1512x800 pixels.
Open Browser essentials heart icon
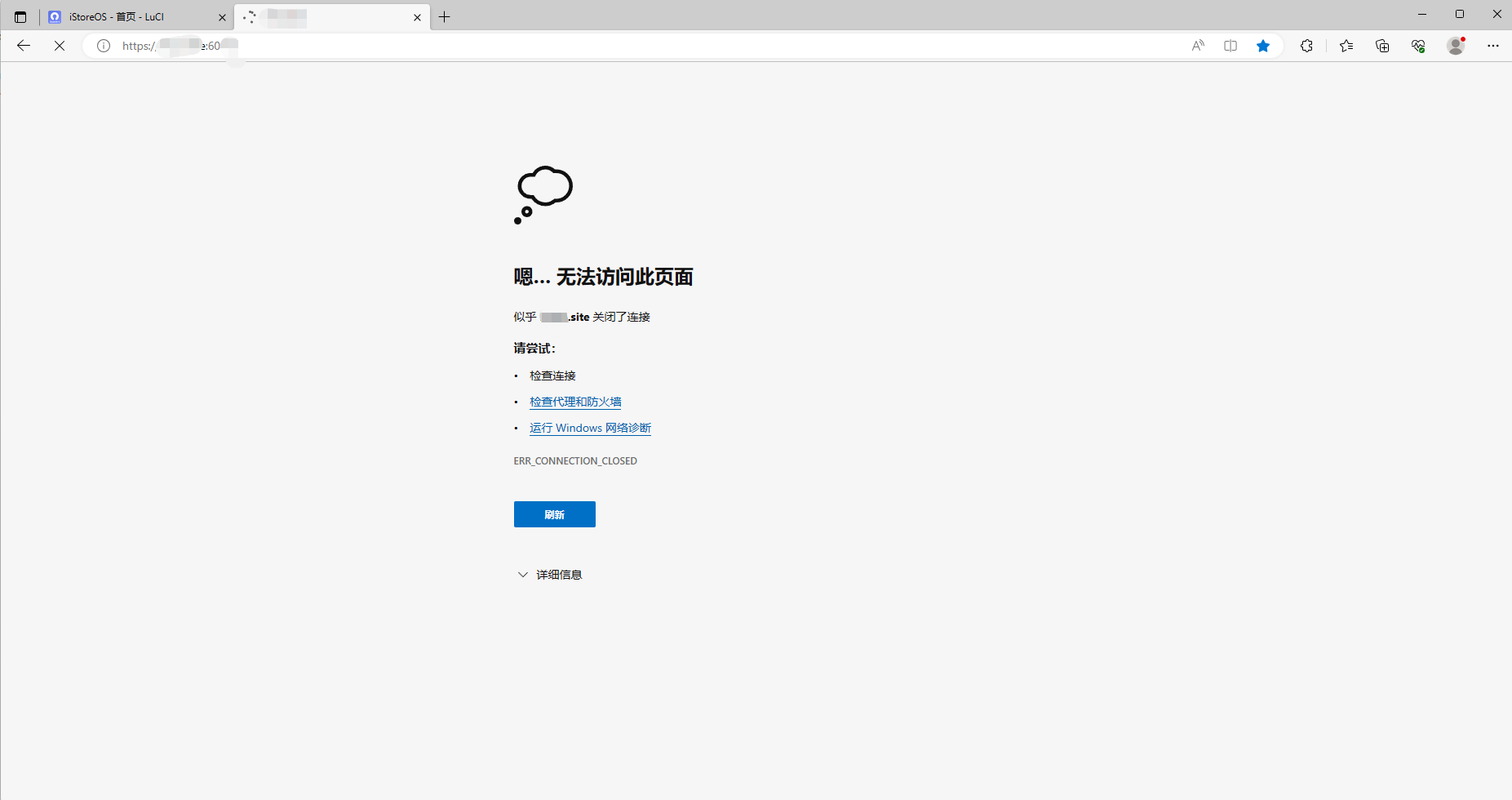(x=1418, y=46)
